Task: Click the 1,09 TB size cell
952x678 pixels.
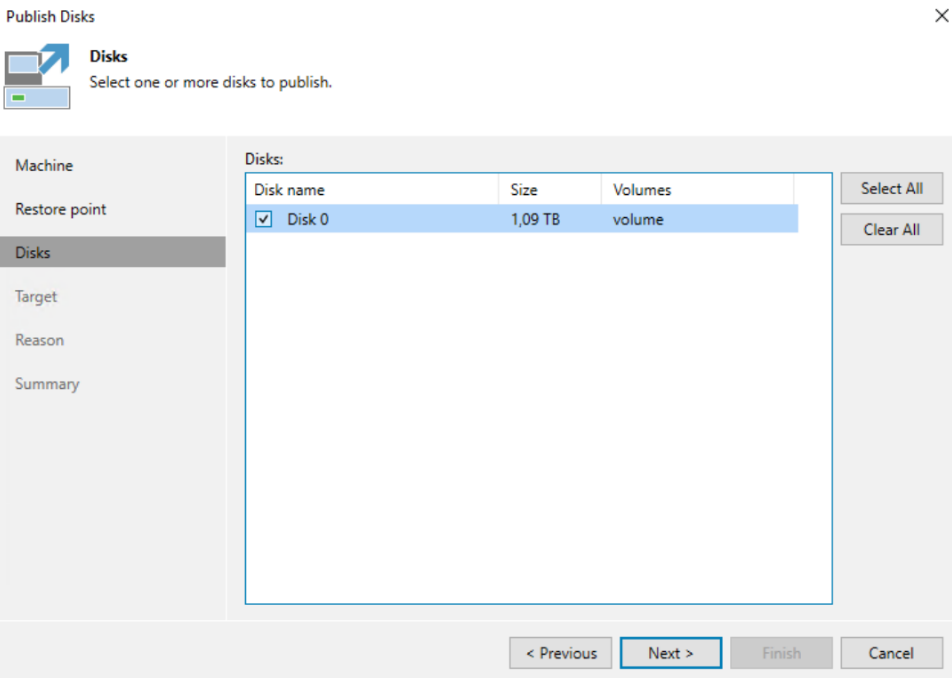Action: pos(536,219)
